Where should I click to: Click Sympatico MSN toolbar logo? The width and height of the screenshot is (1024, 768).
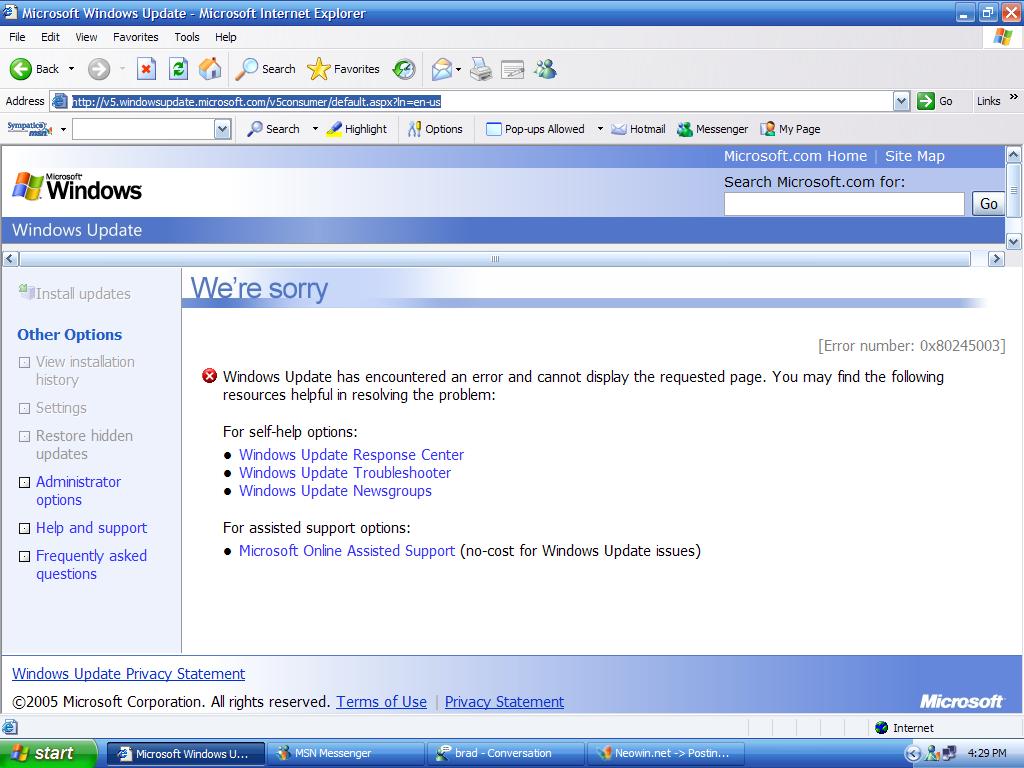click(x=29, y=129)
